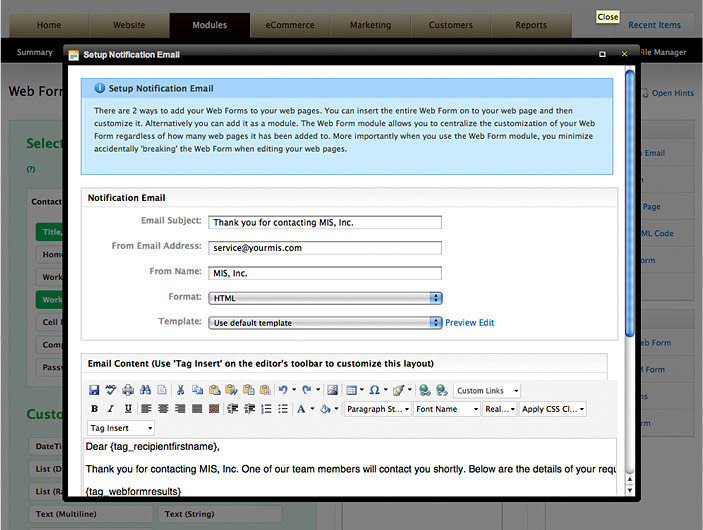Screen dimensions: 703x530
Task: Click the Save icon in editor toolbar
Action: [94, 390]
